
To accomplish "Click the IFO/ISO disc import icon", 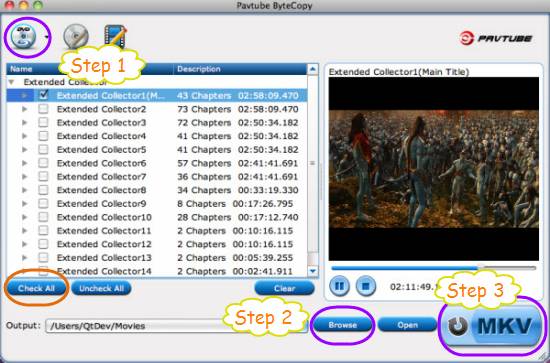I will 76,36.
